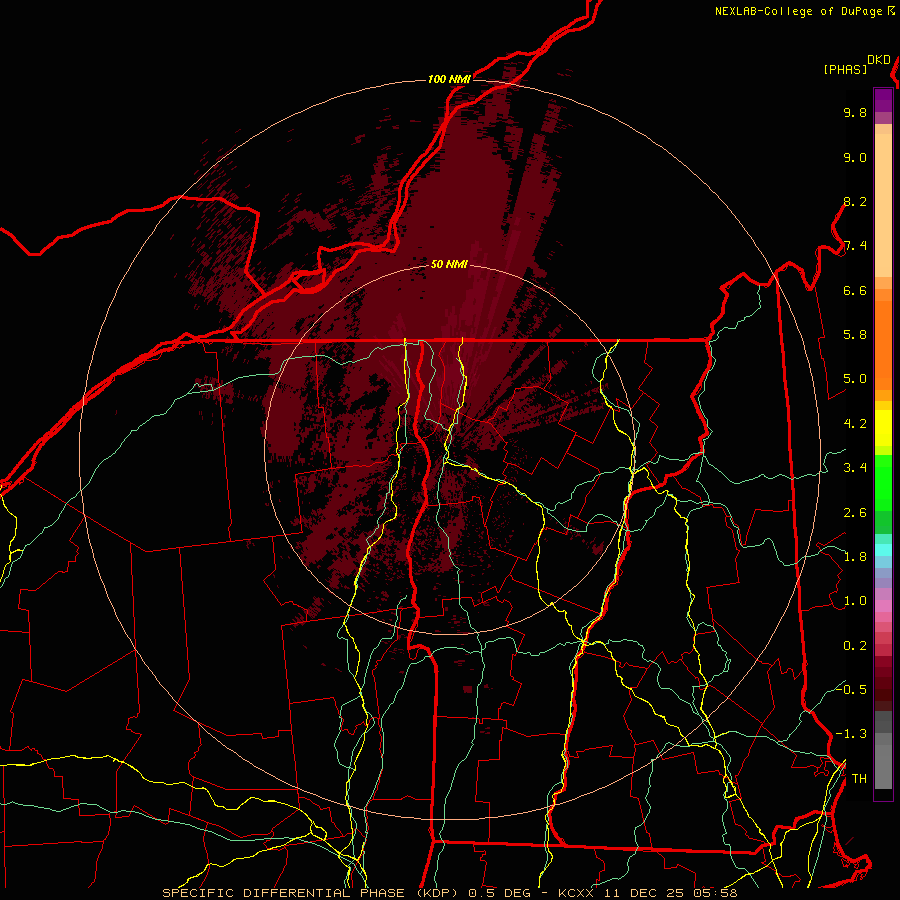Viewport: 900px width, 900px height.
Task: Click the 9.0 scale value
Action: click(855, 157)
